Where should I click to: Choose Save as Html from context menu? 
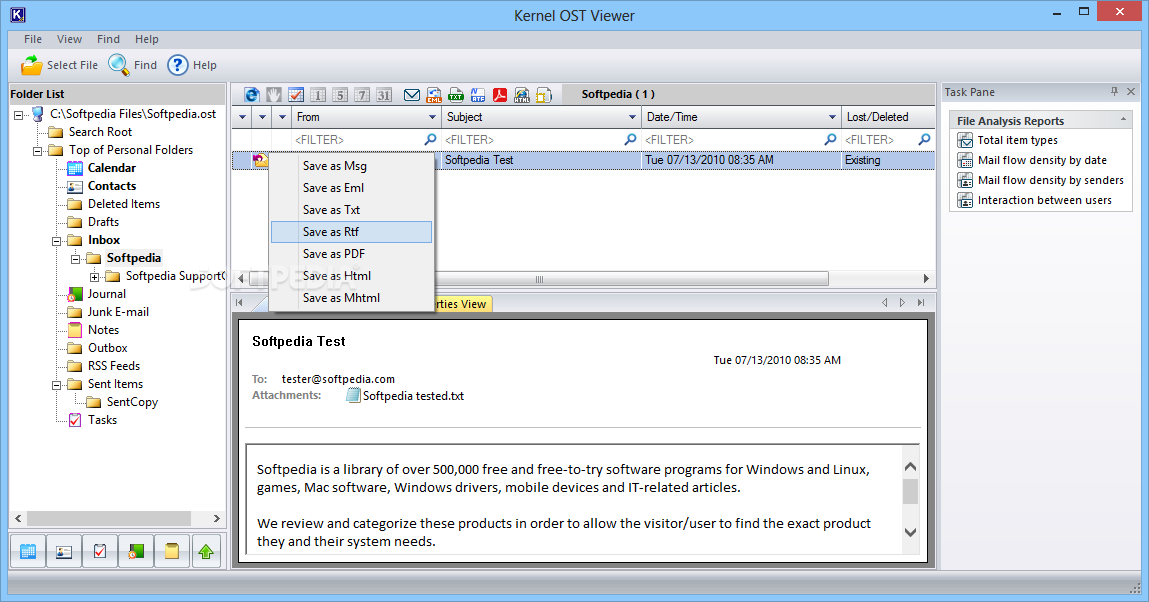click(x=352, y=276)
